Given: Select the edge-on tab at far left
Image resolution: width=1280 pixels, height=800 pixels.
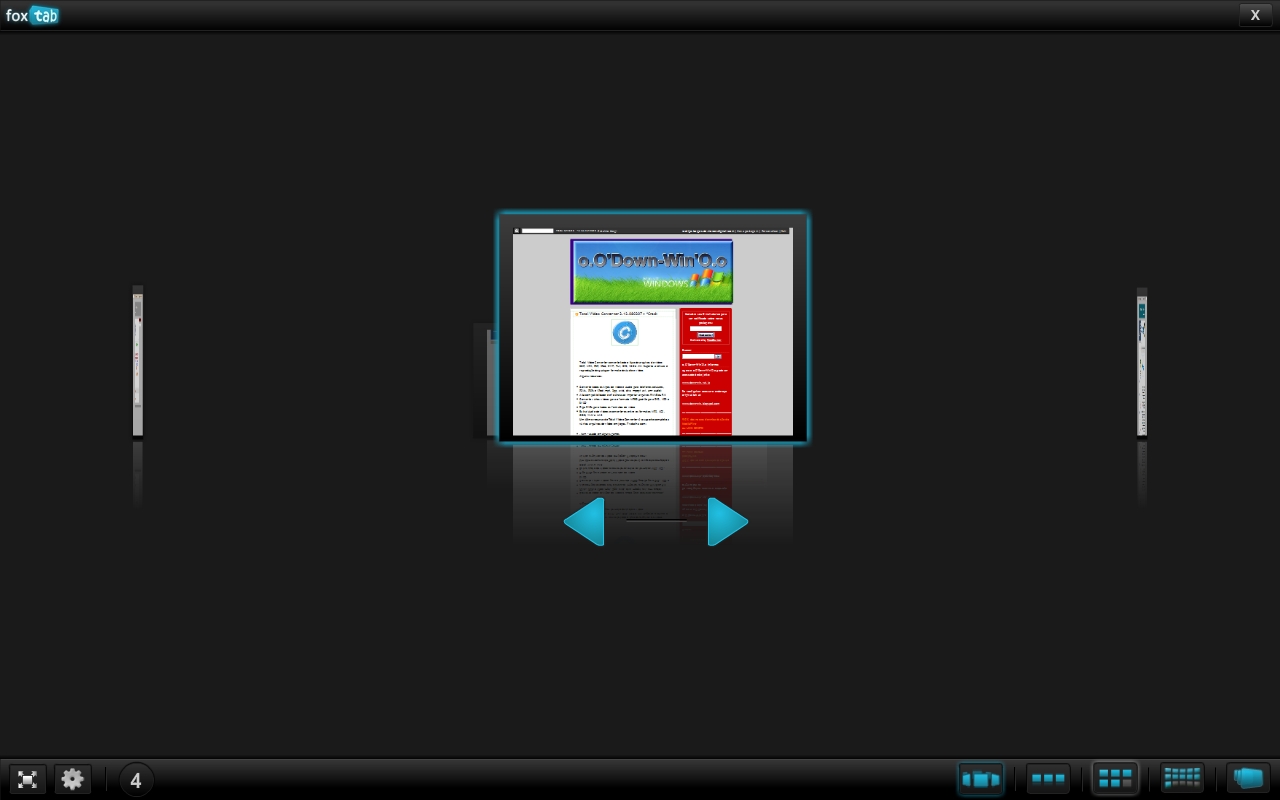Looking at the screenshot, I should [138, 361].
